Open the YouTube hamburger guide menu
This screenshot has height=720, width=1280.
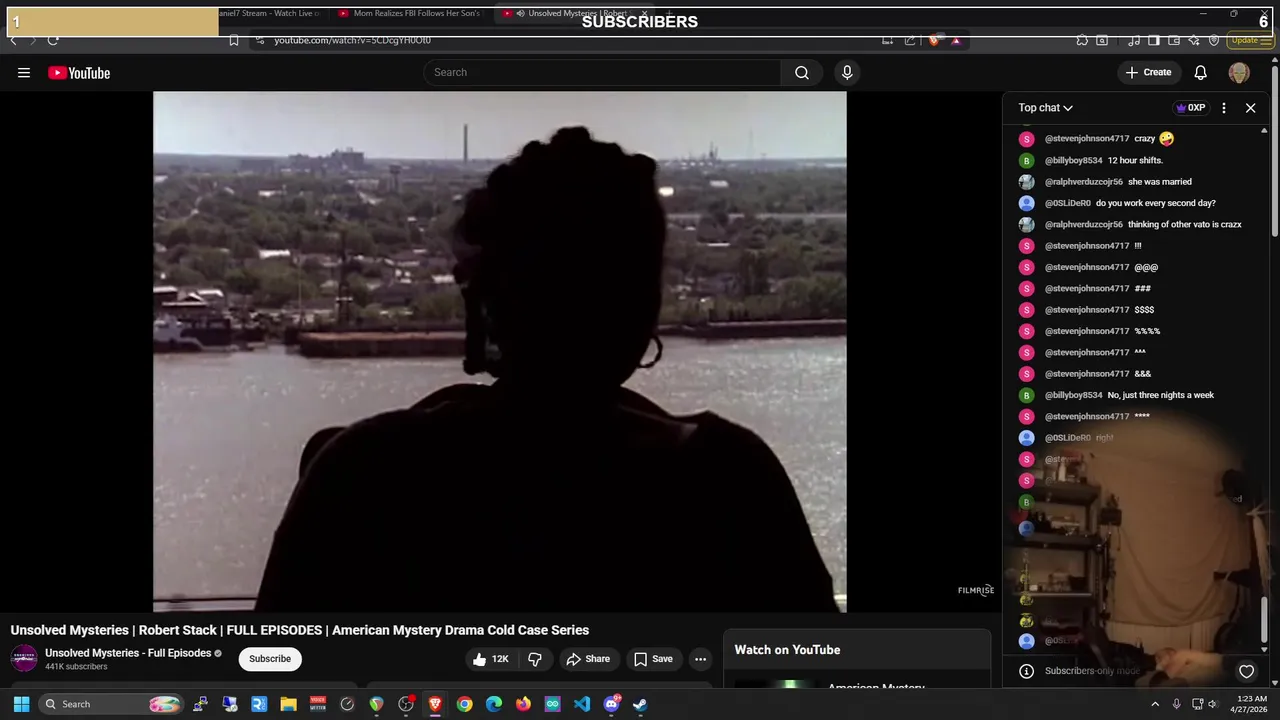24,73
